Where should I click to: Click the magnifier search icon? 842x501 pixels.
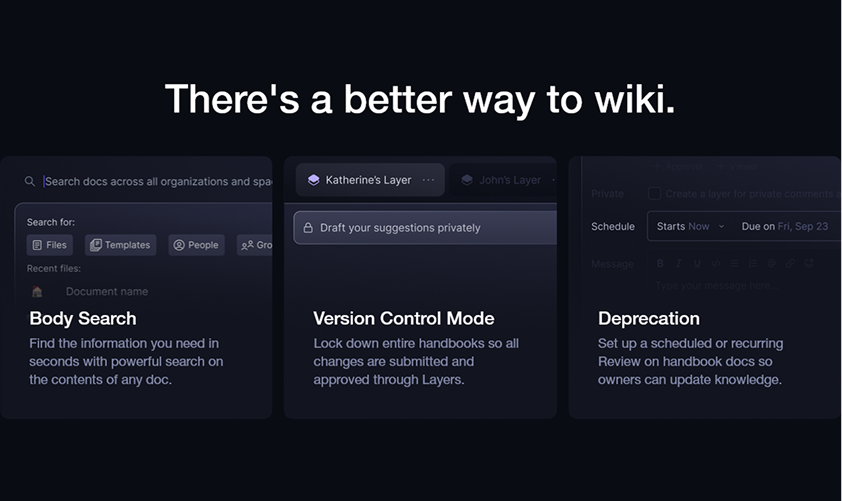30,181
